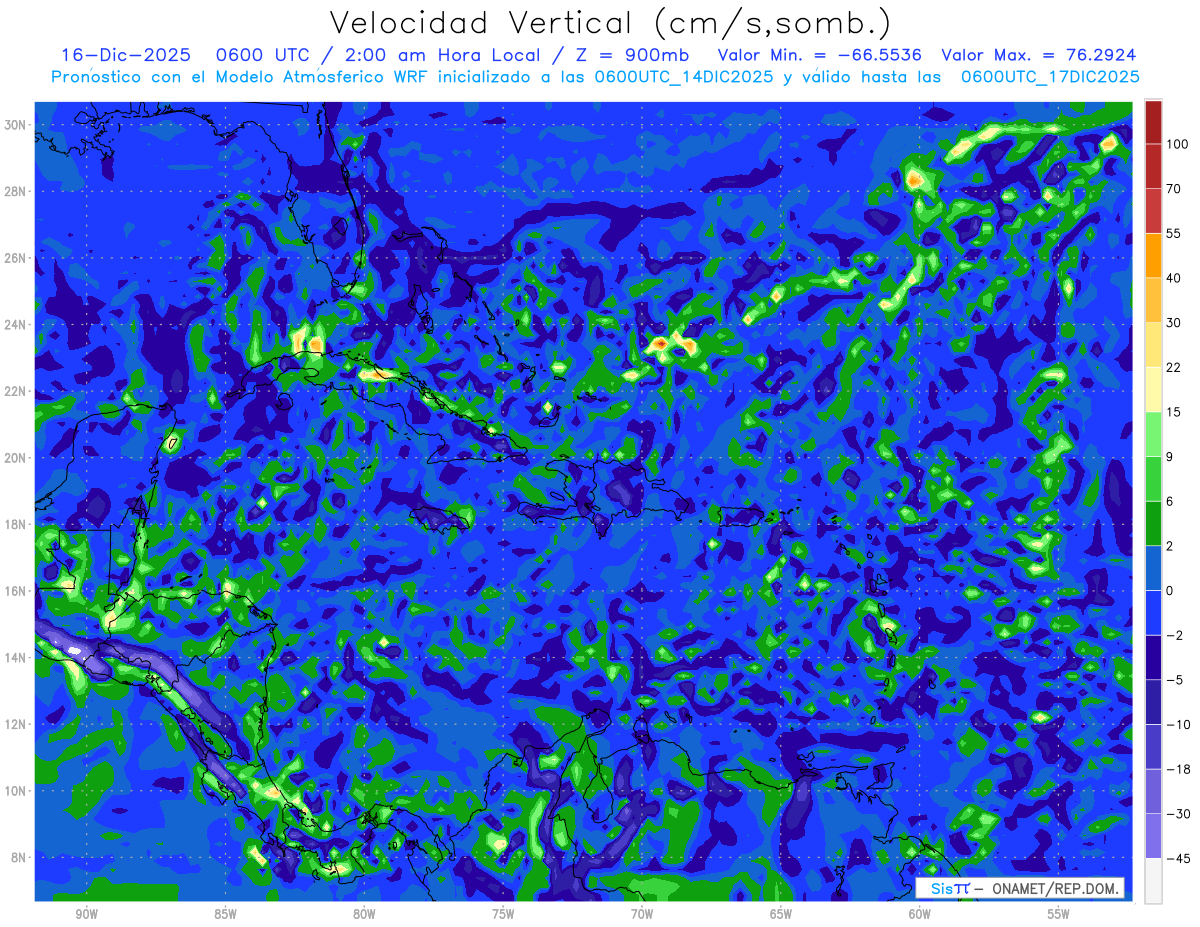1200x927 pixels.
Task: Click the "70W" longitude label
Action: click(642, 914)
